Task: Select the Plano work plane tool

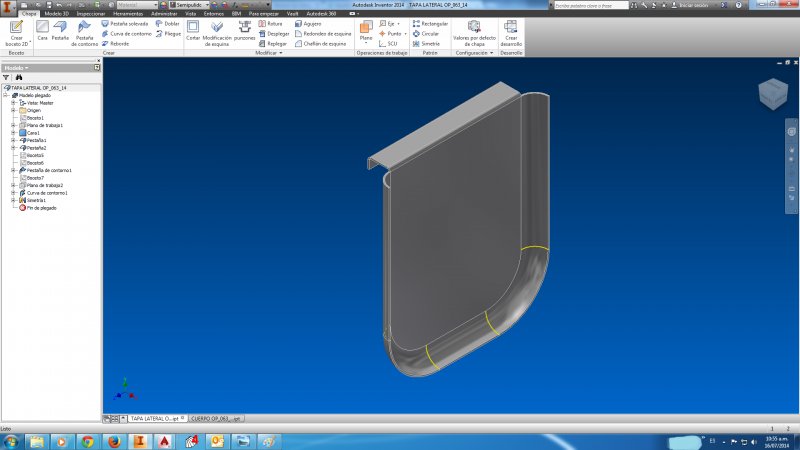Action: 366,32
